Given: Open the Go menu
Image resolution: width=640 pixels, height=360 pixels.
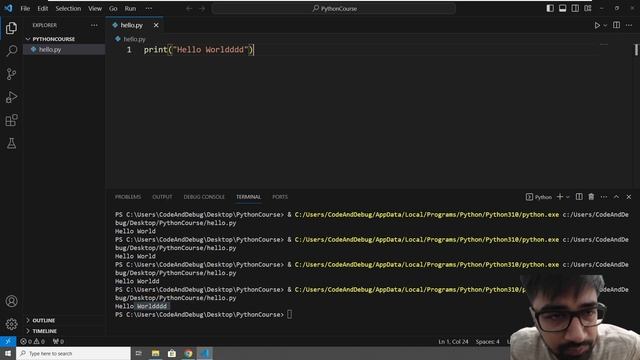Looking at the screenshot, I should [x=113, y=9].
